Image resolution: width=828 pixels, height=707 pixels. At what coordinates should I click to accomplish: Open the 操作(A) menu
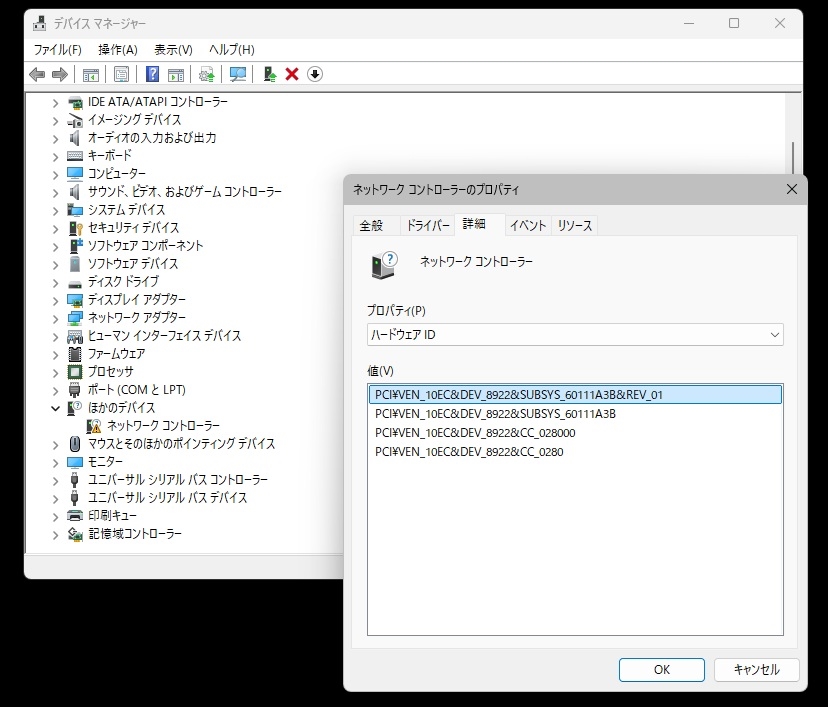(118, 50)
